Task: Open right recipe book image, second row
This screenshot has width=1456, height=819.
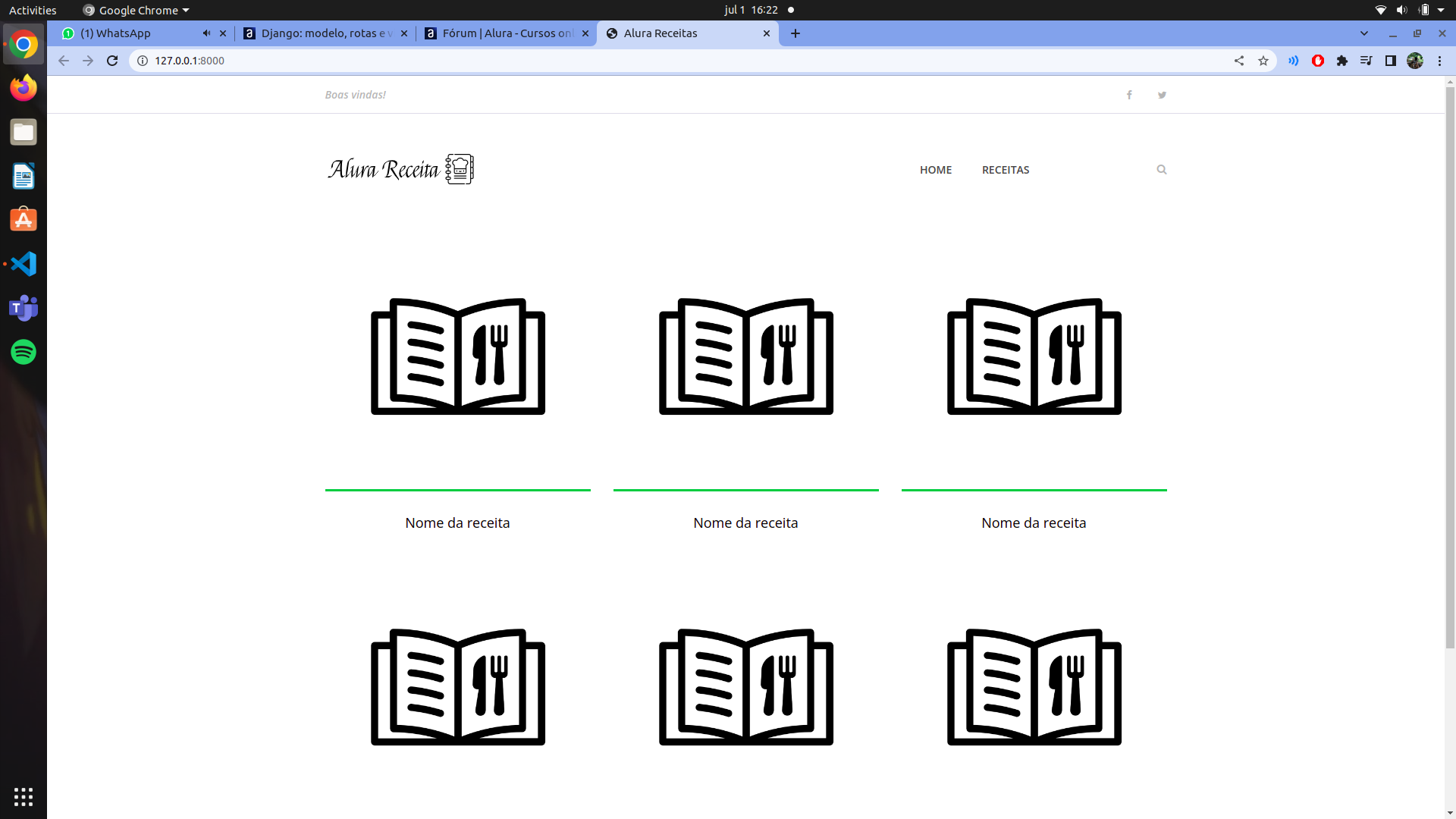Action: [x=1034, y=687]
